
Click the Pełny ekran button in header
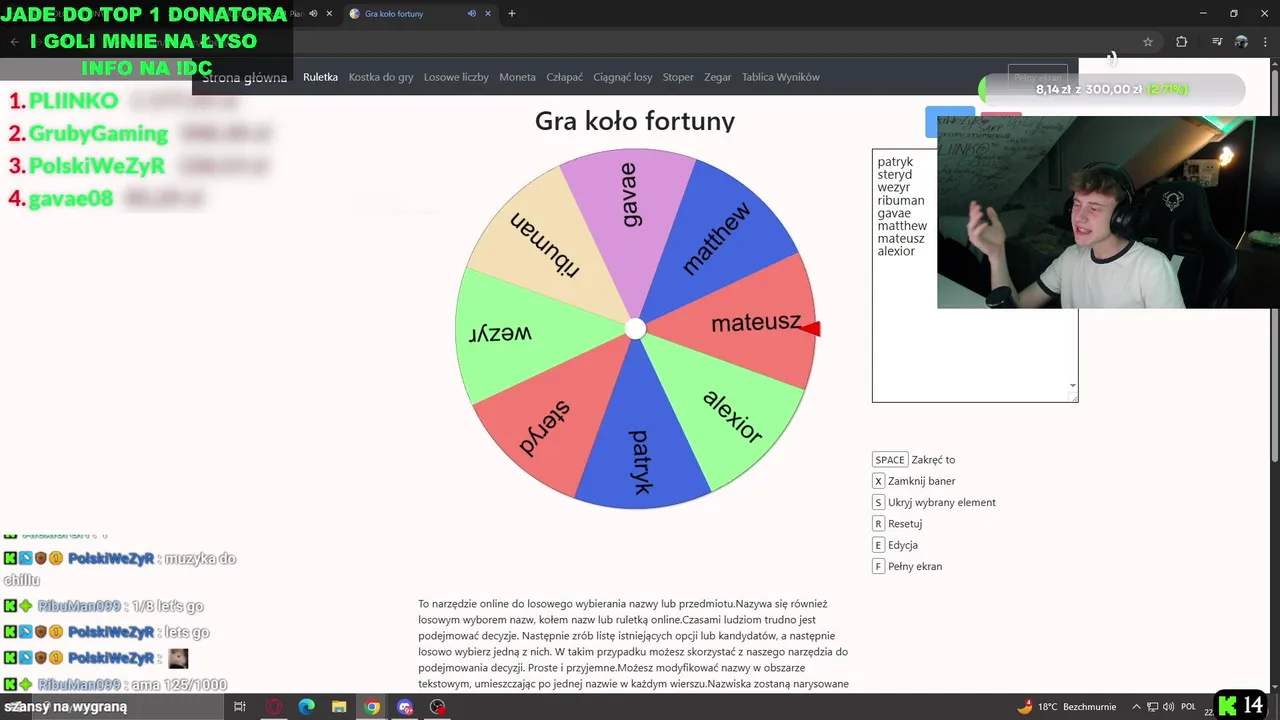[1038, 76]
